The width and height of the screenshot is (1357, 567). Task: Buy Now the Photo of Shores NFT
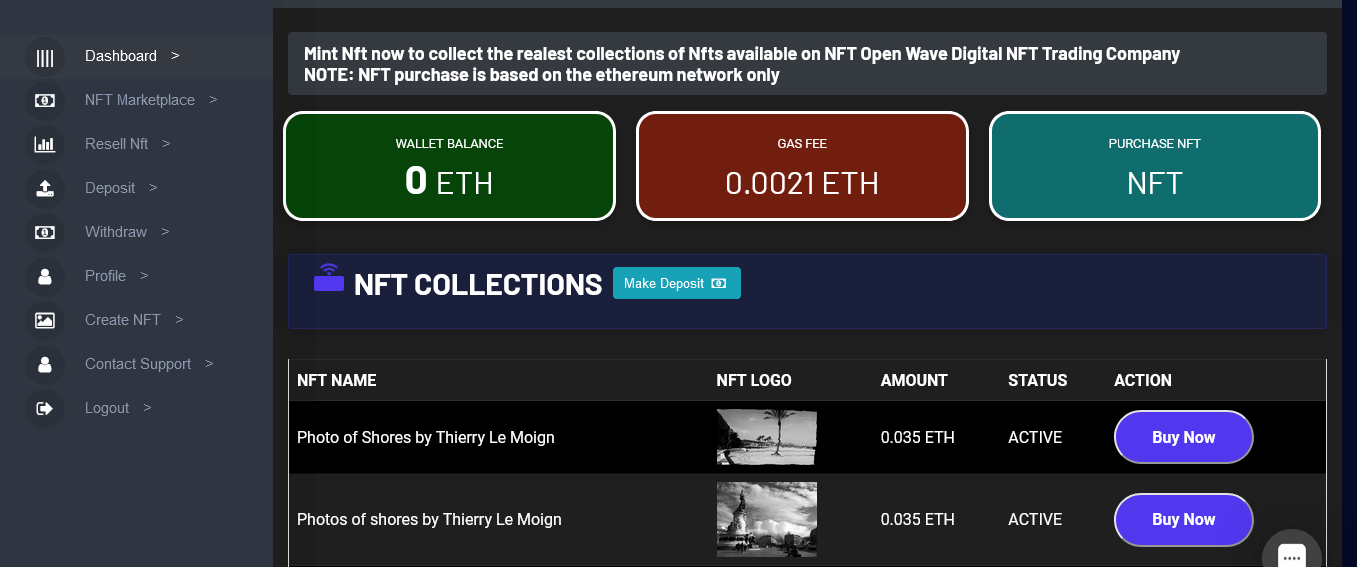coord(1183,437)
